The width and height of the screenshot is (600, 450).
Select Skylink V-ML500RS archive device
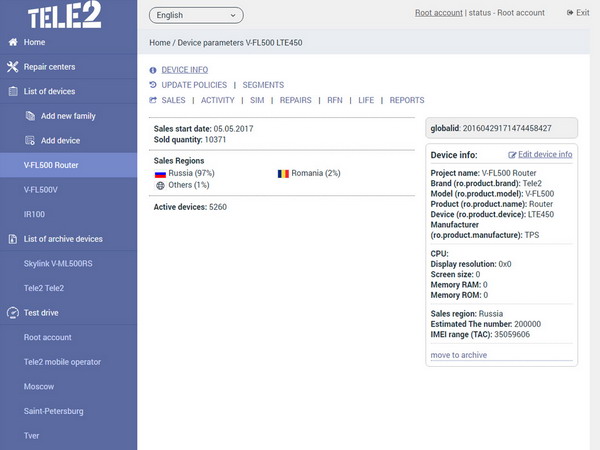[x=58, y=264]
